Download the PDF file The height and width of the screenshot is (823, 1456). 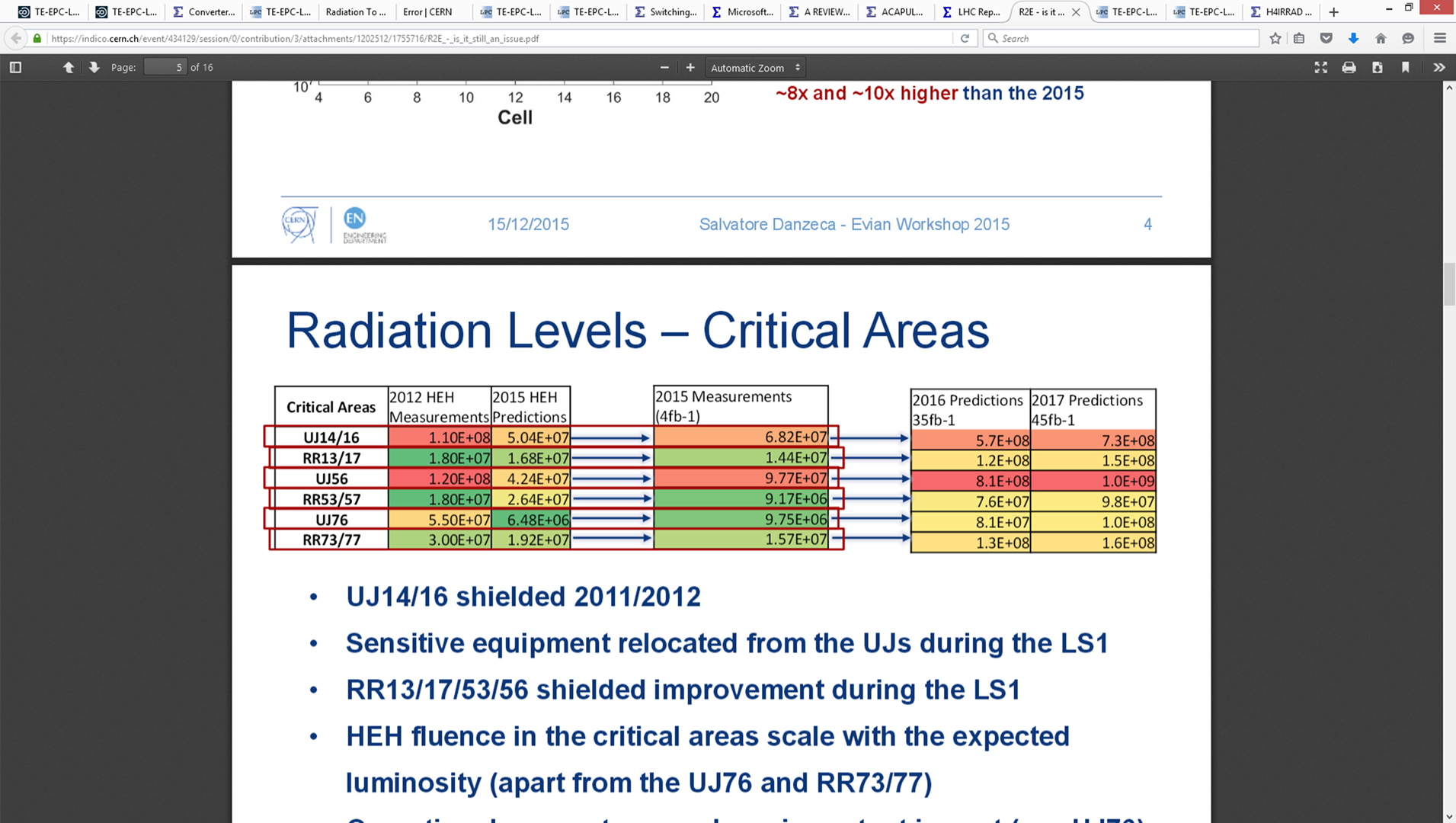tap(1378, 67)
